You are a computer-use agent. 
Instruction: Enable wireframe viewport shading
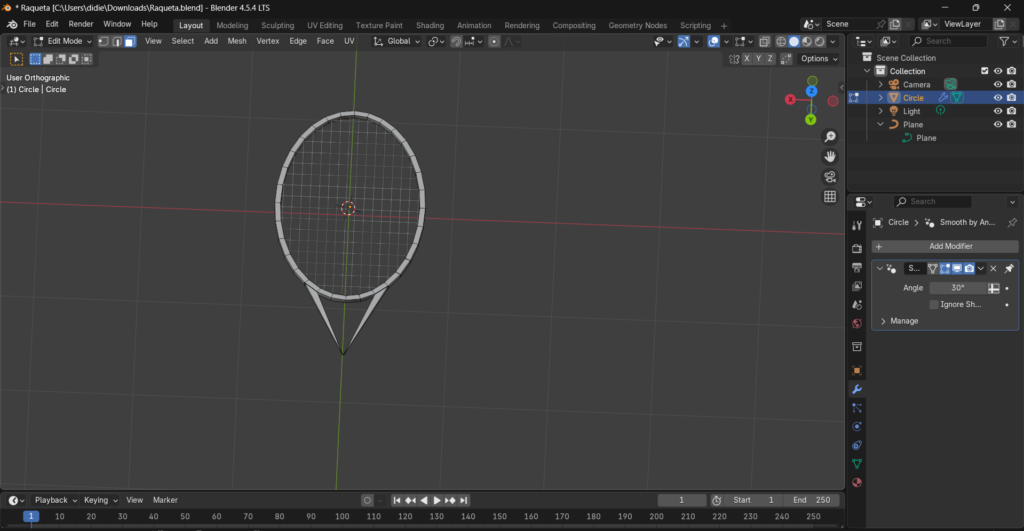point(780,41)
